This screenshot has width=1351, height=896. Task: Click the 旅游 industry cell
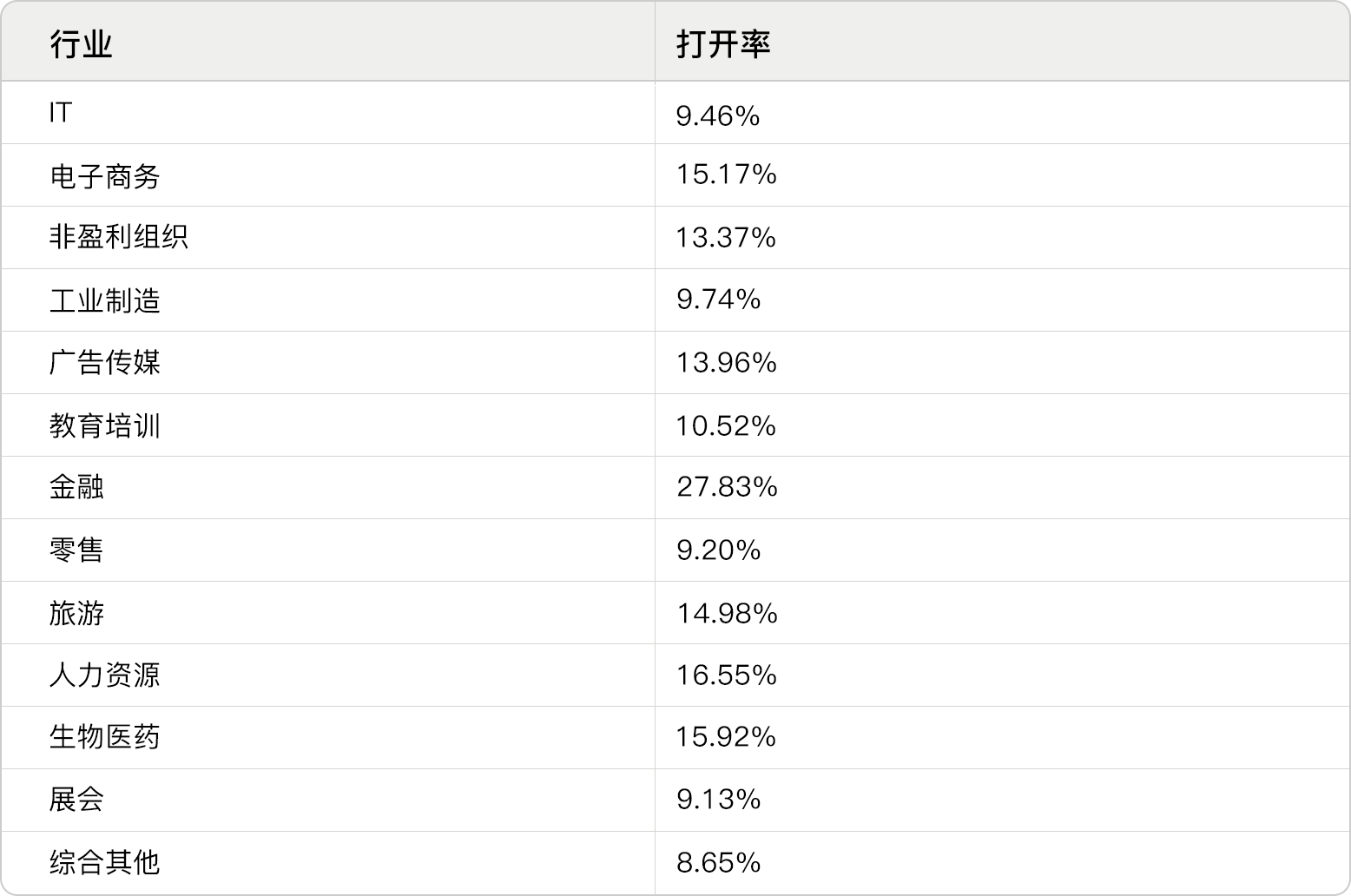(x=76, y=613)
